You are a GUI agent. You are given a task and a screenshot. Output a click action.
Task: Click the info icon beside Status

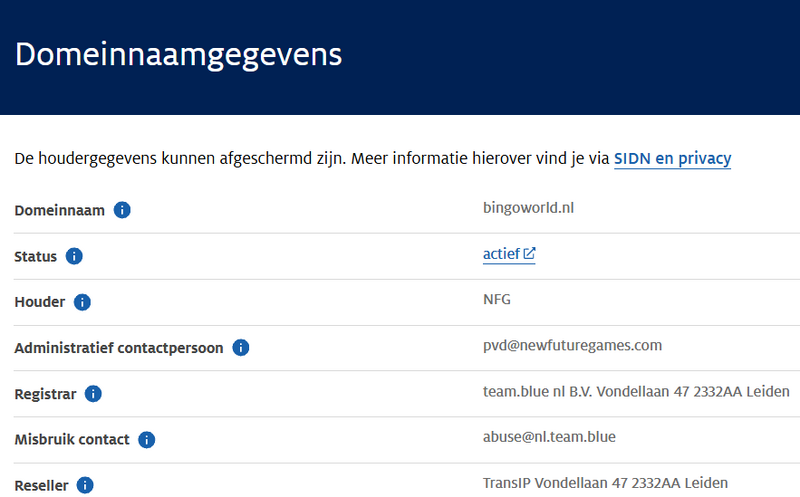pos(74,256)
